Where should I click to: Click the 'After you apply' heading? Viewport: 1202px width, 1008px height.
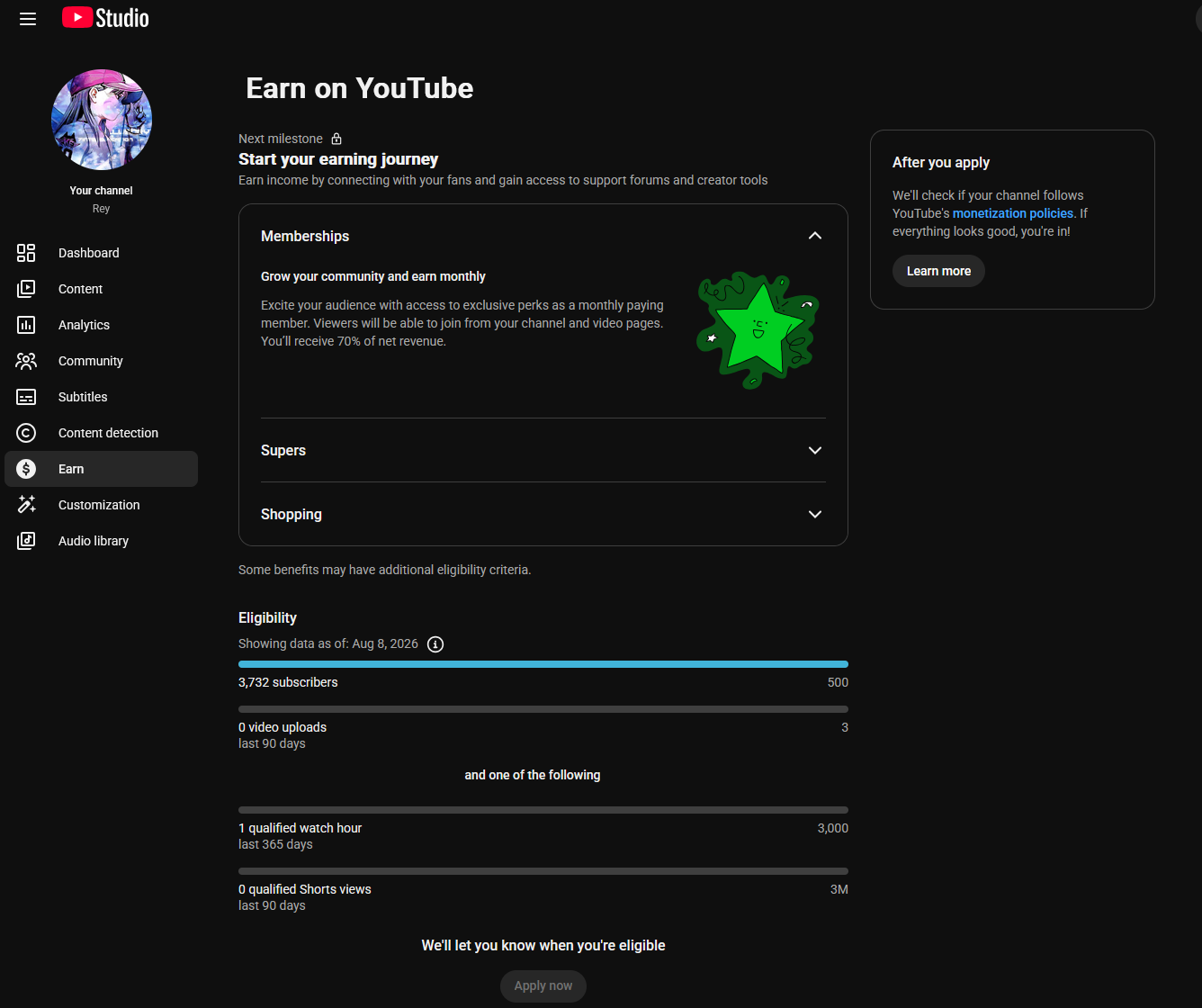tap(941, 162)
